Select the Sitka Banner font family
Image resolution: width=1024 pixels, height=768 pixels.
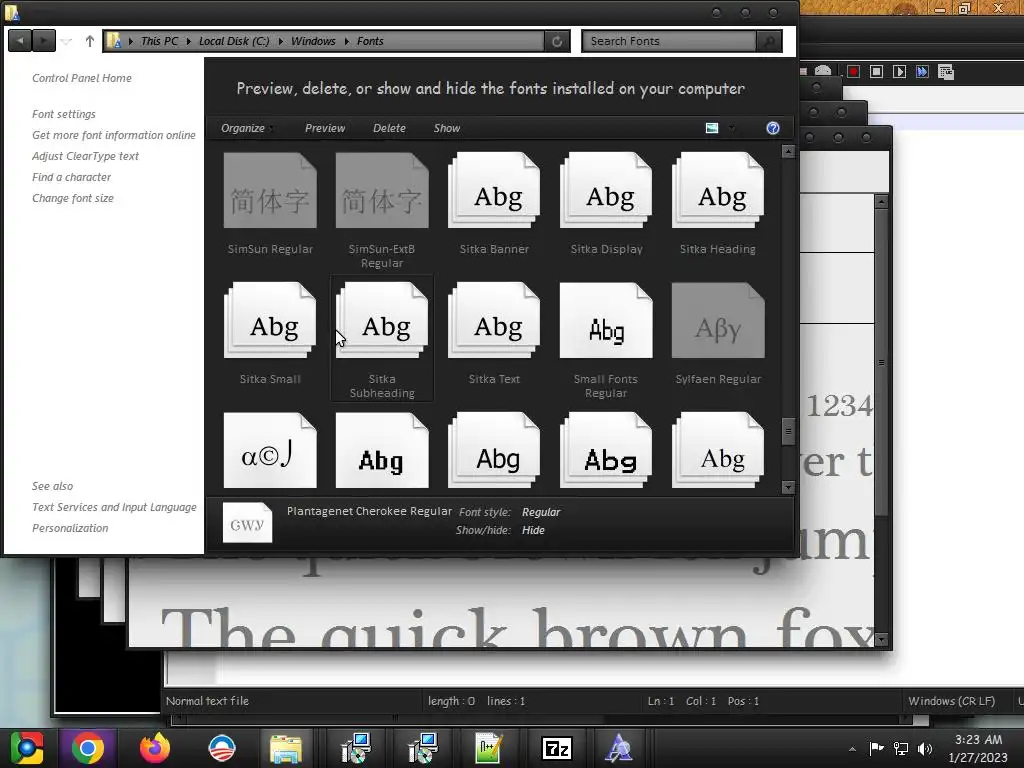click(494, 204)
